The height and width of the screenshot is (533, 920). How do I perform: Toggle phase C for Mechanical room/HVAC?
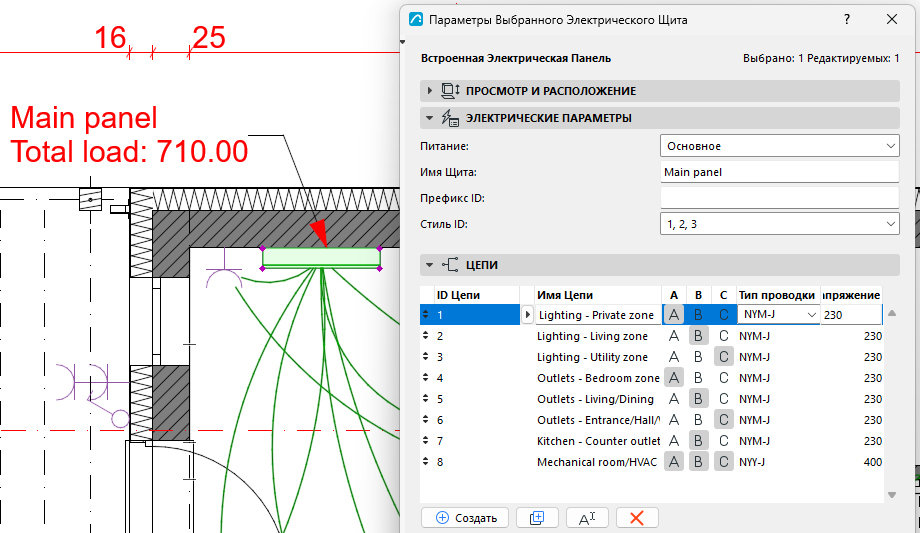click(723, 462)
